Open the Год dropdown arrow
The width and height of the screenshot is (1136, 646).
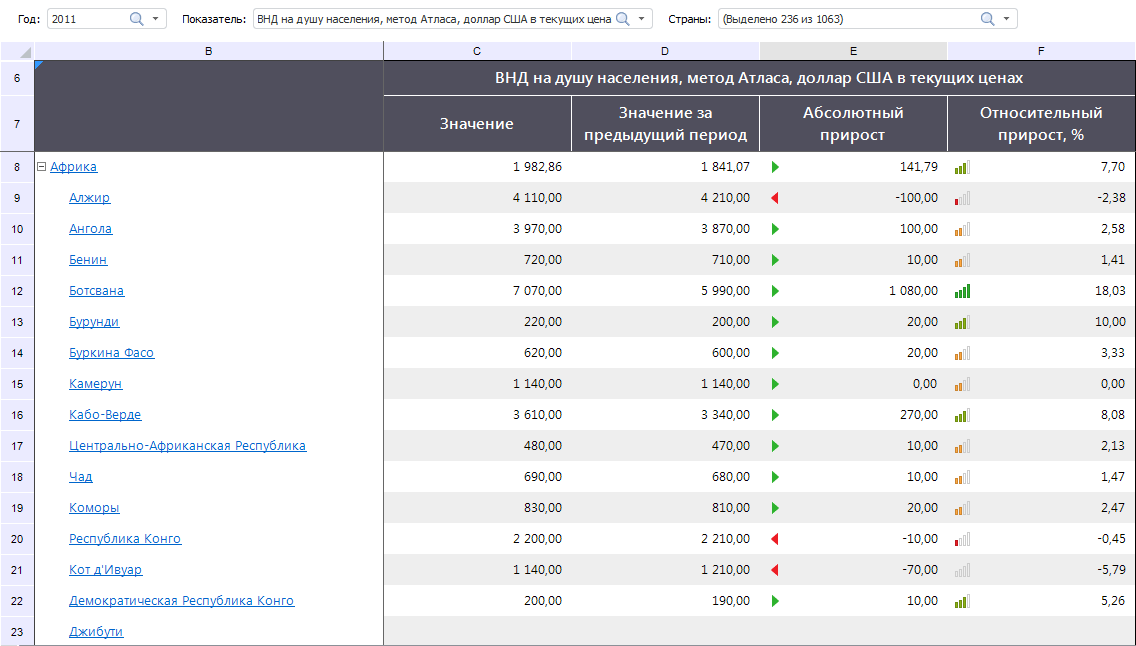pyautogui.click(x=155, y=19)
